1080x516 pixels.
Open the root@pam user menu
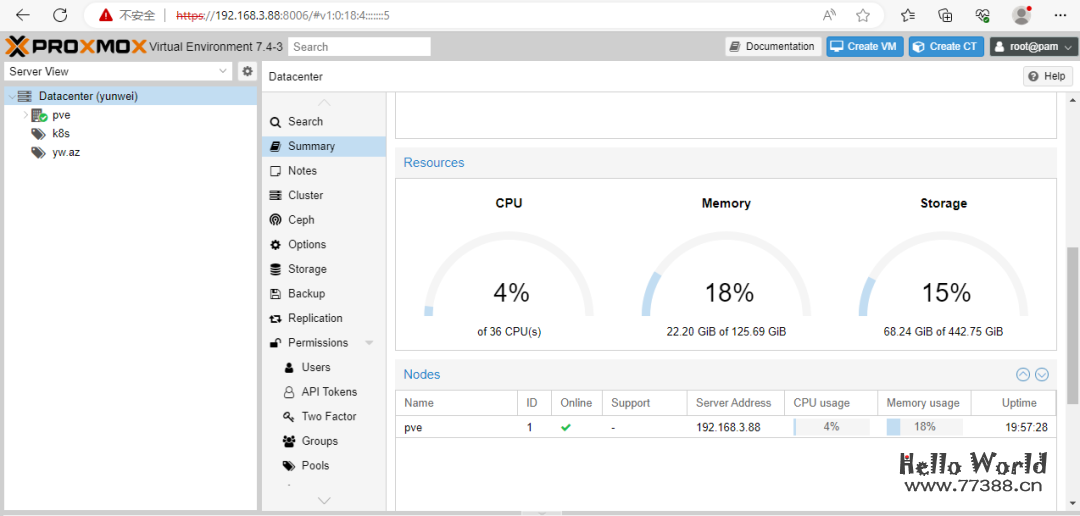1033,47
